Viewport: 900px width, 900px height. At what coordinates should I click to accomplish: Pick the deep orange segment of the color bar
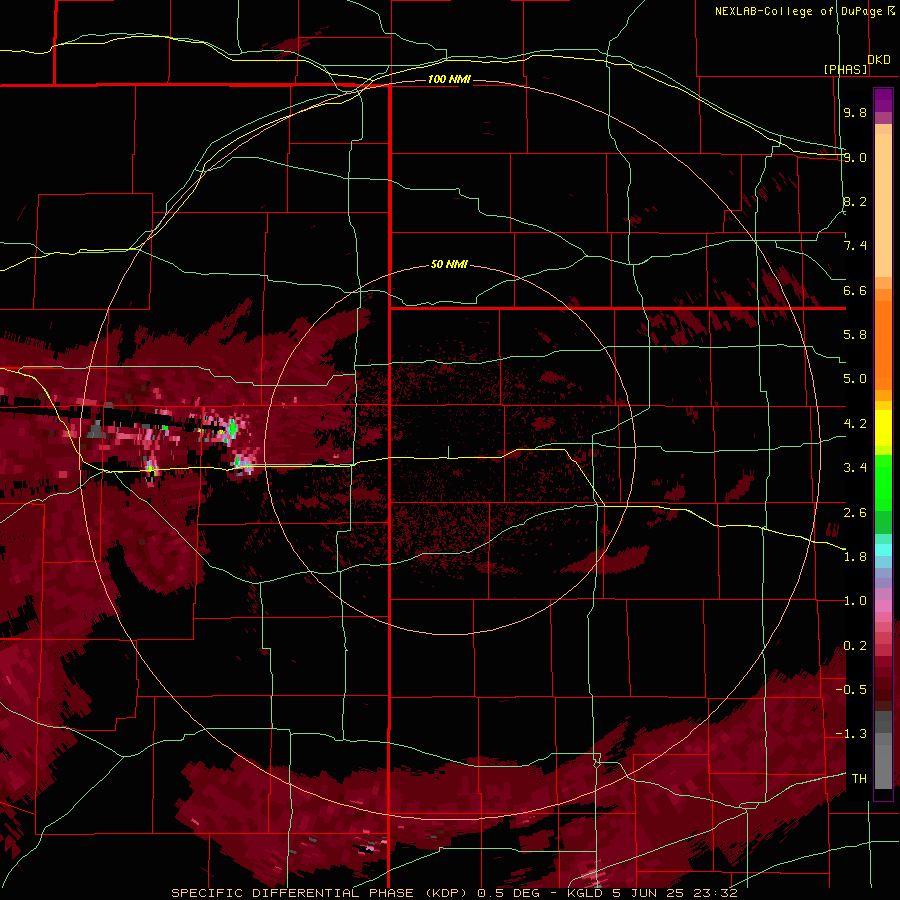click(x=883, y=344)
